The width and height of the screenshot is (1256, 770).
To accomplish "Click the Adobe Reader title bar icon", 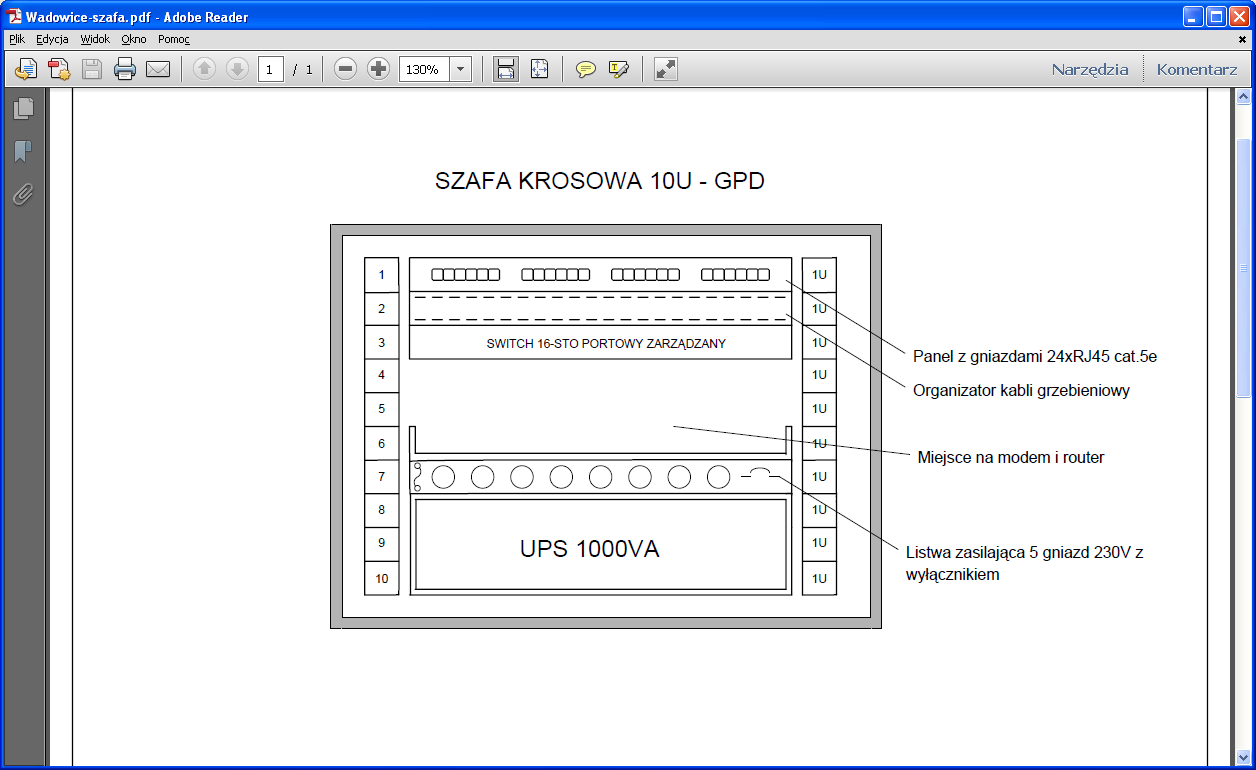I will 14,16.
